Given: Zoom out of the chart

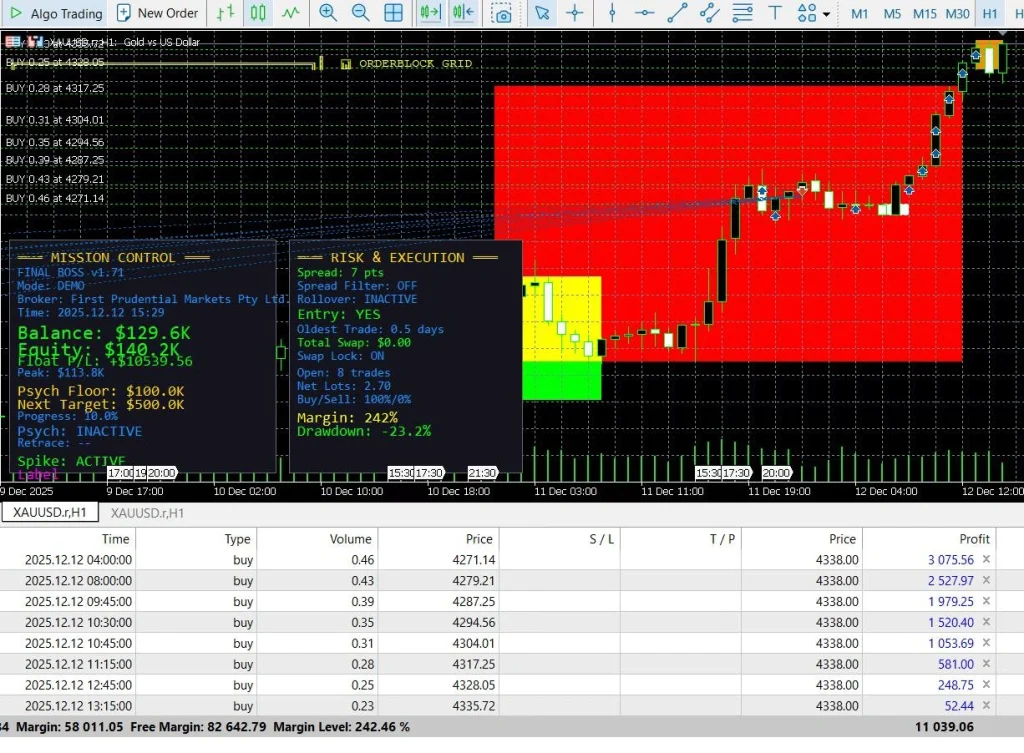Looking at the screenshot, I should [360, 13].
